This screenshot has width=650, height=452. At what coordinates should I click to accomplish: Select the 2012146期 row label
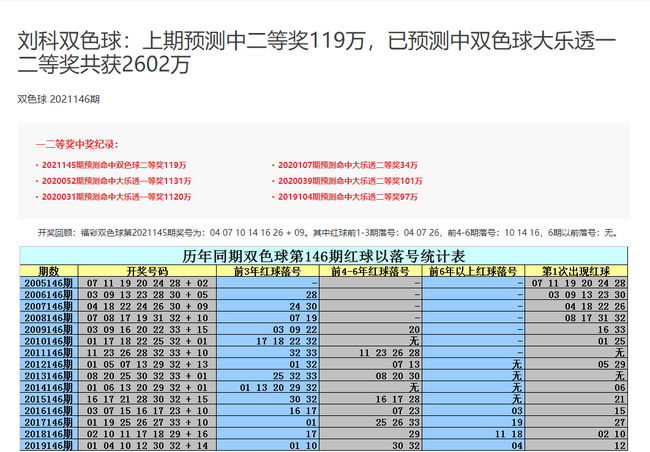[x=49, y=364]
